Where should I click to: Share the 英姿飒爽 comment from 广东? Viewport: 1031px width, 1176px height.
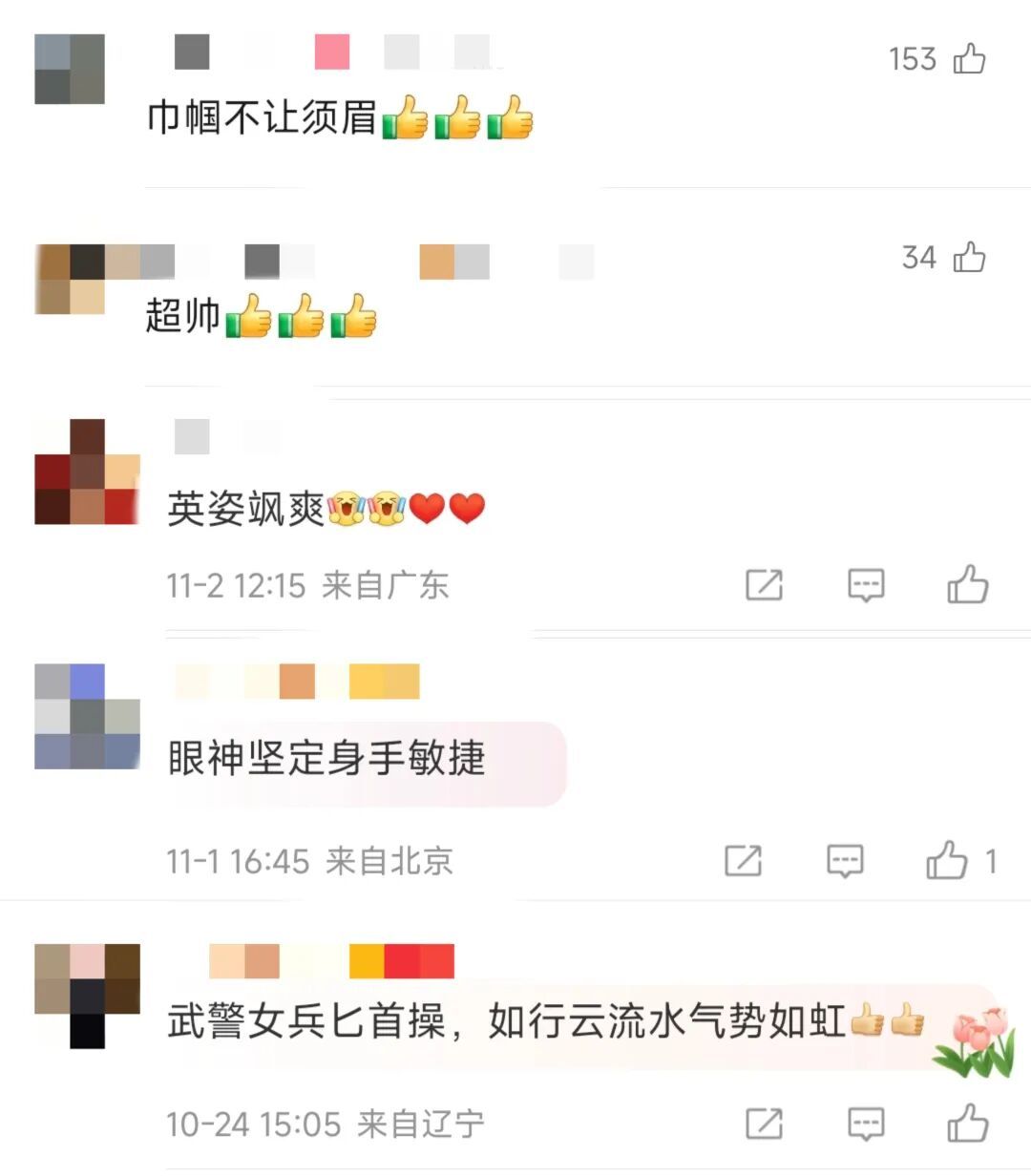tap(764, 584)
